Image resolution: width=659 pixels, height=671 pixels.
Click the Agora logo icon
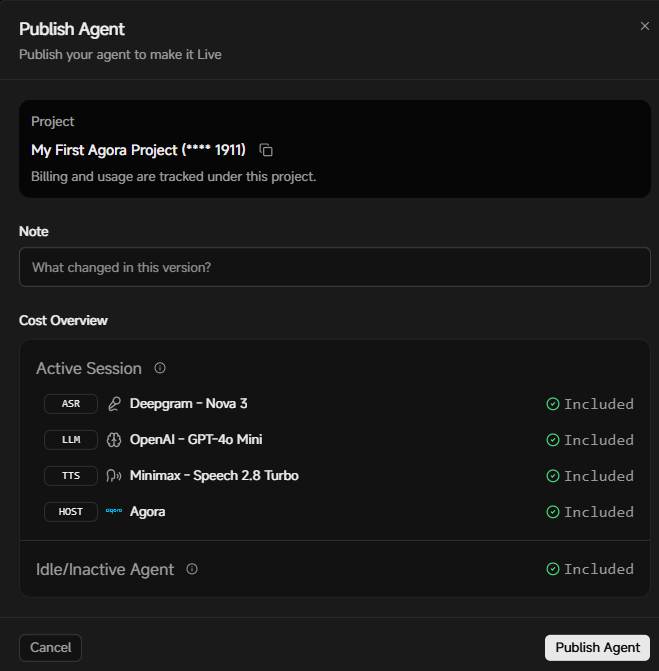(114, 511)
